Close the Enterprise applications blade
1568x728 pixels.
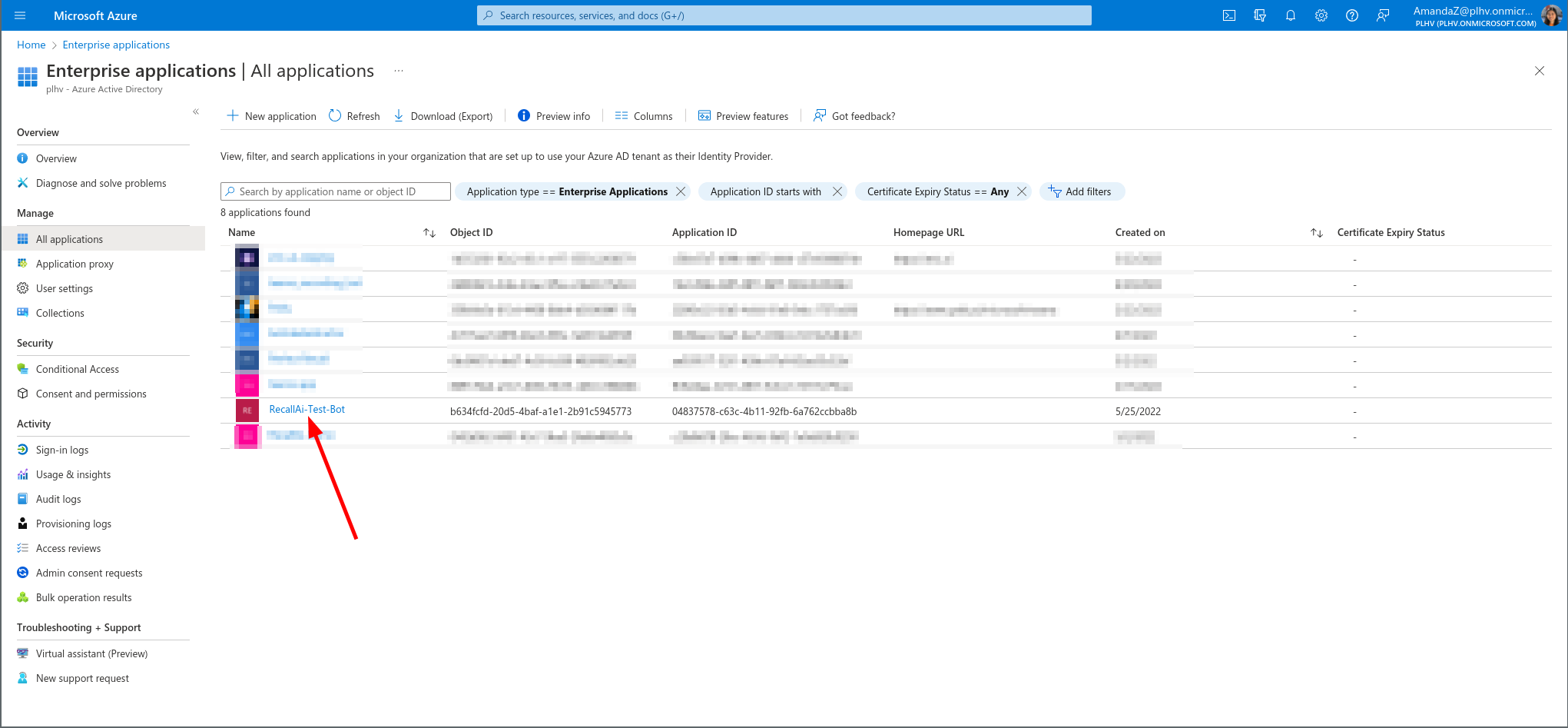[1540, 71]
